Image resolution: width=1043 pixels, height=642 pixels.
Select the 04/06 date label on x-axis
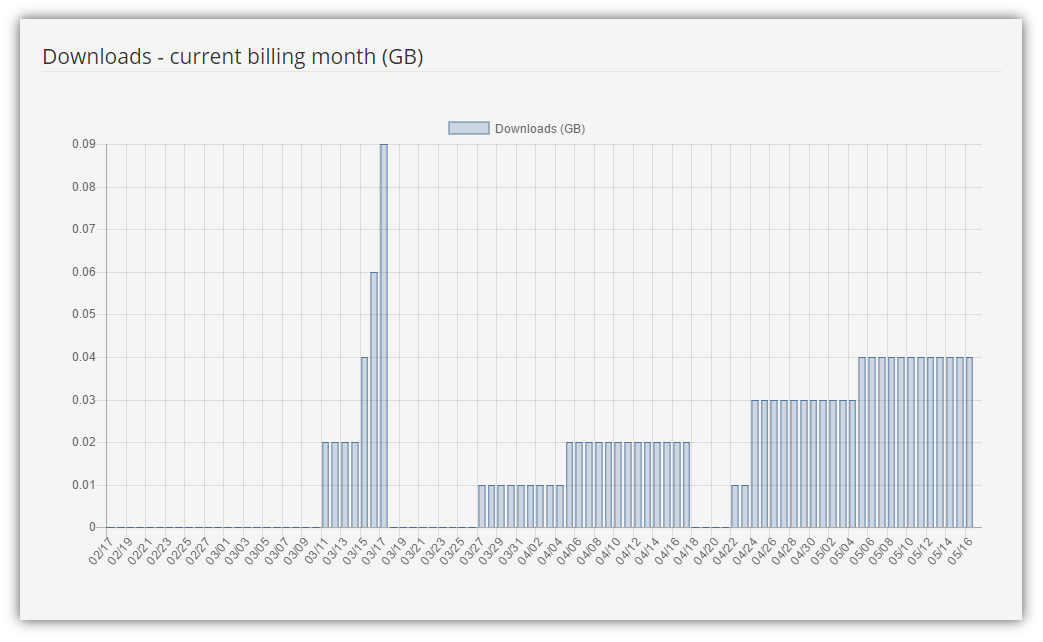pos(569,551)
